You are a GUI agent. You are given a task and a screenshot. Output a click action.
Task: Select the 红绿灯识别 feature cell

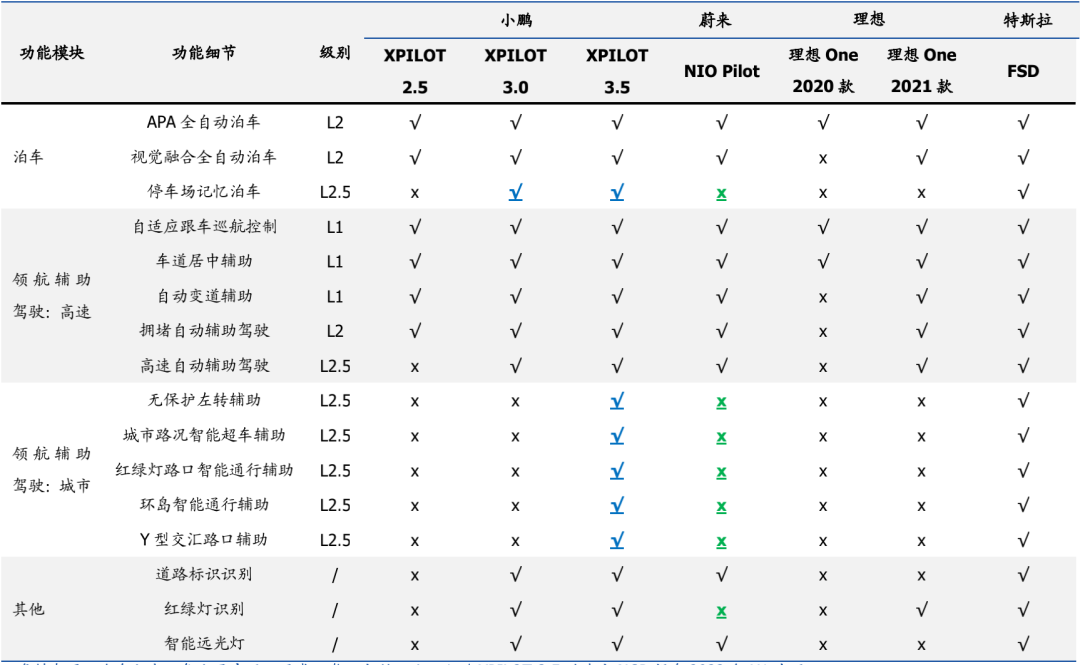click(x=204, y=609)
